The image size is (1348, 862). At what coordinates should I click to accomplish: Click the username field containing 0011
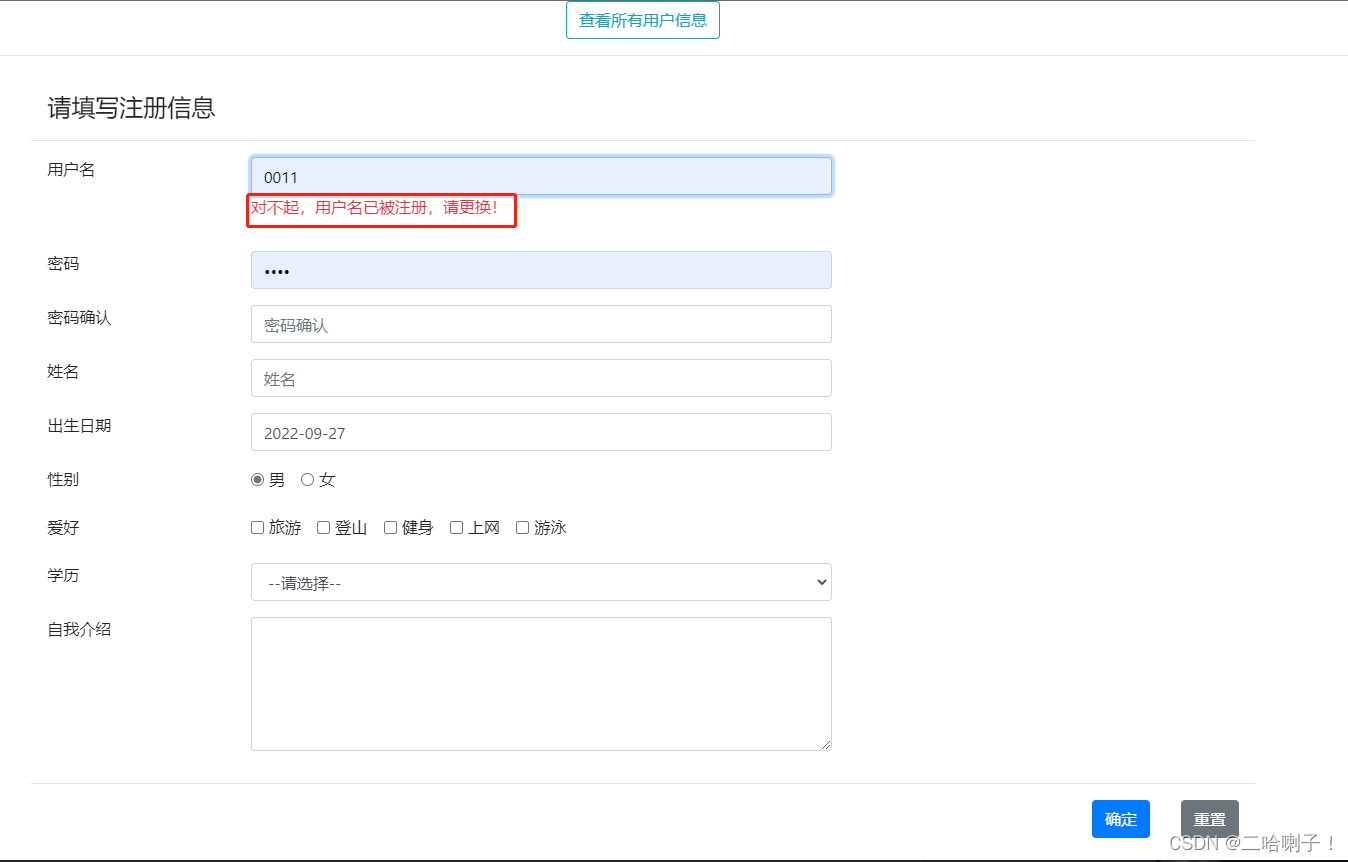click(x=541, y=175)
